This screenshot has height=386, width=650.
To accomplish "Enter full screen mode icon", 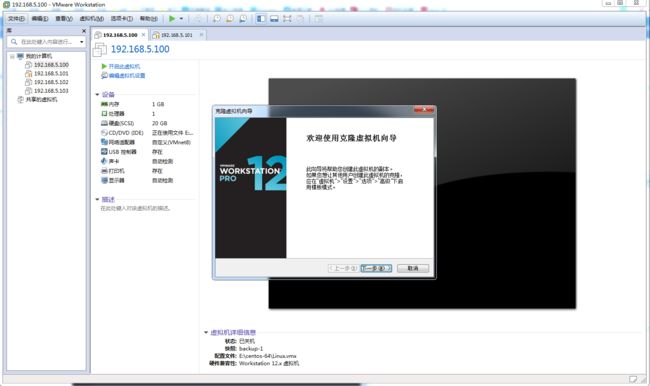I will pyautogui.click(x=287, y=19).
